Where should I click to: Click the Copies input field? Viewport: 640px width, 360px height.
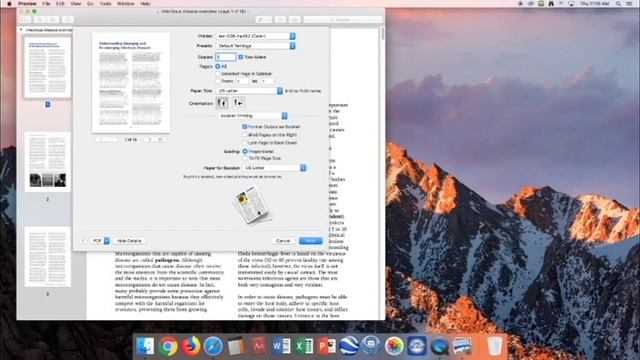pos(226,57)
